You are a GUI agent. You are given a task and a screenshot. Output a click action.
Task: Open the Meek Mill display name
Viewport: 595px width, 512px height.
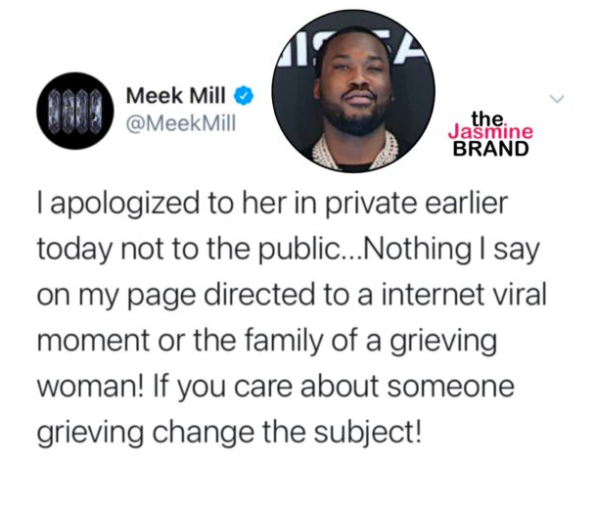point(176,95)
